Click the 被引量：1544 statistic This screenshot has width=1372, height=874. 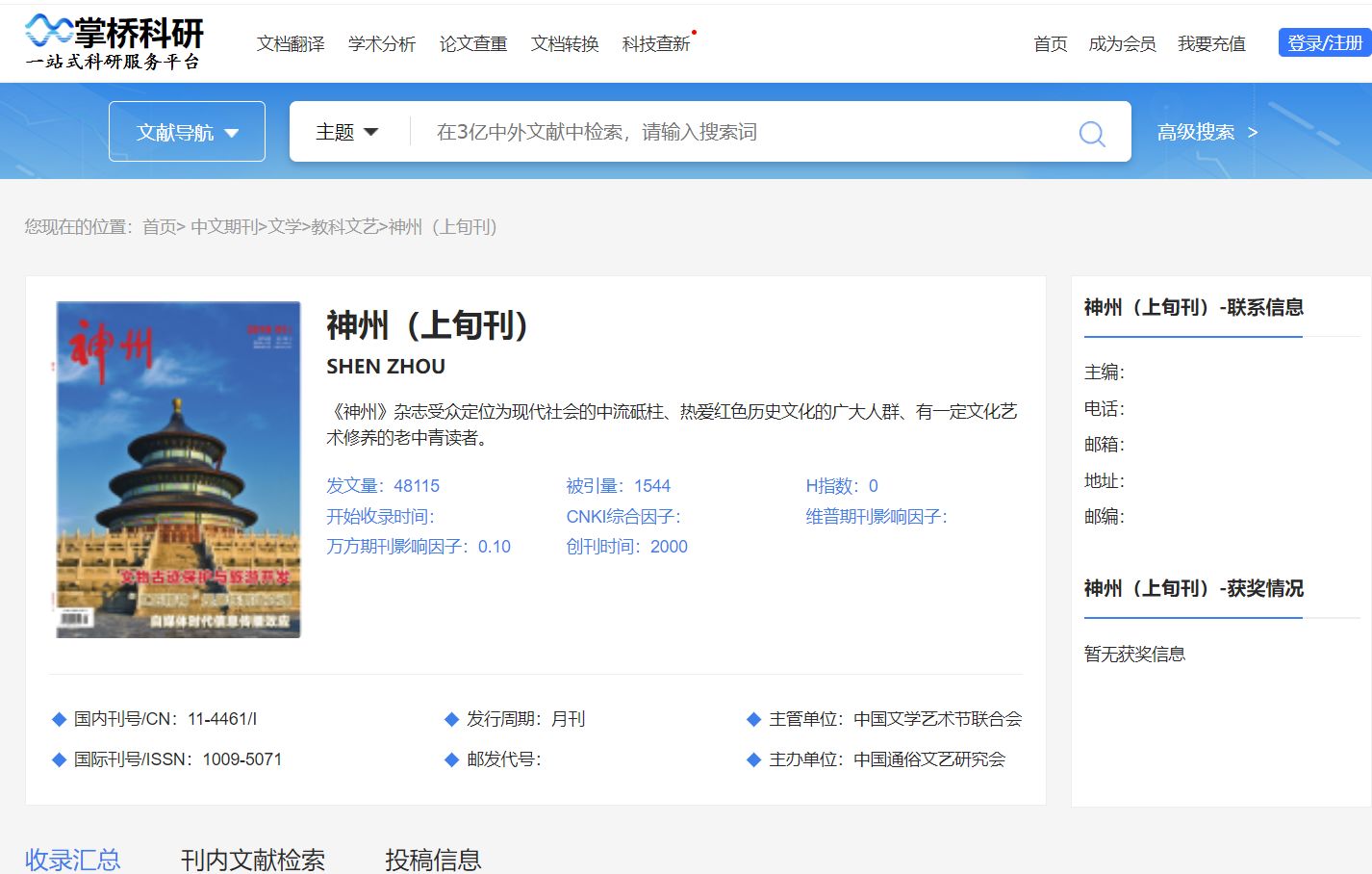(x=618, y=486)
